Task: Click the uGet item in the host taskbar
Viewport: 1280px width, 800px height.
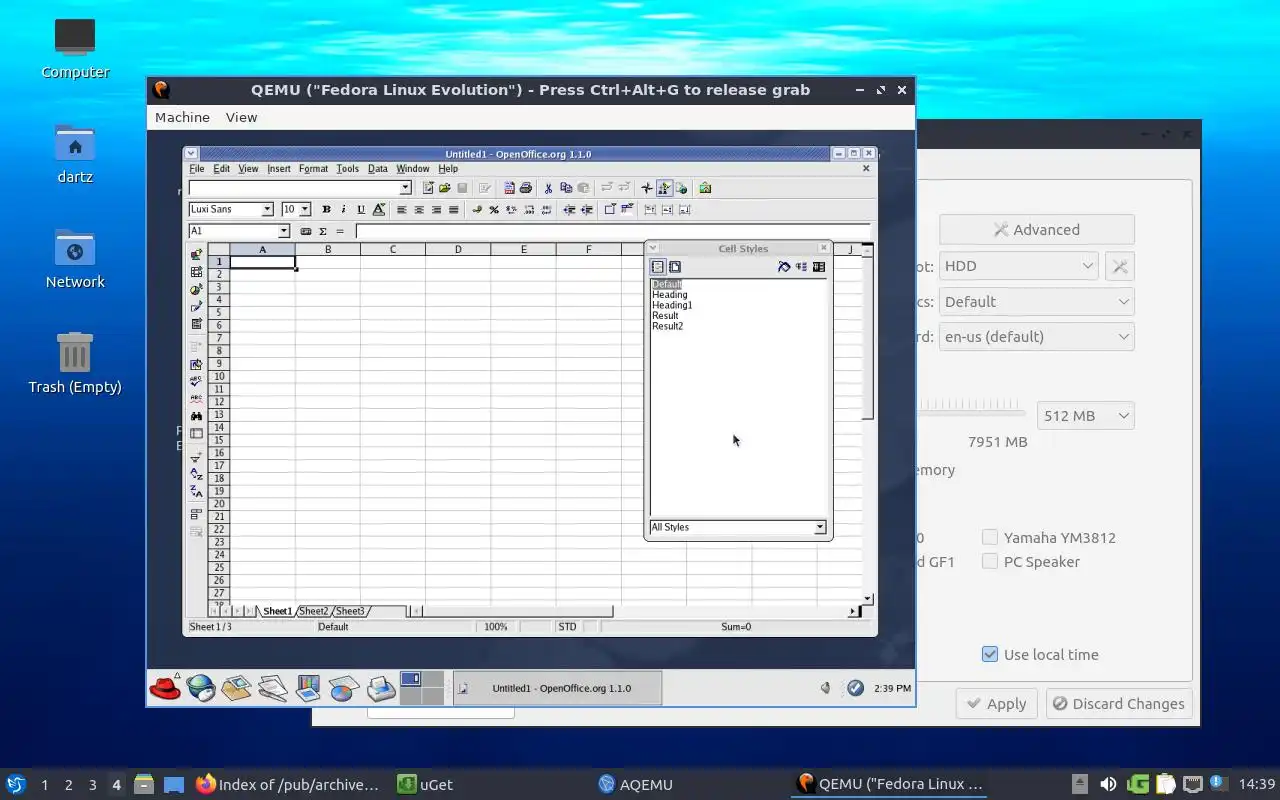Action: (424, 785)
